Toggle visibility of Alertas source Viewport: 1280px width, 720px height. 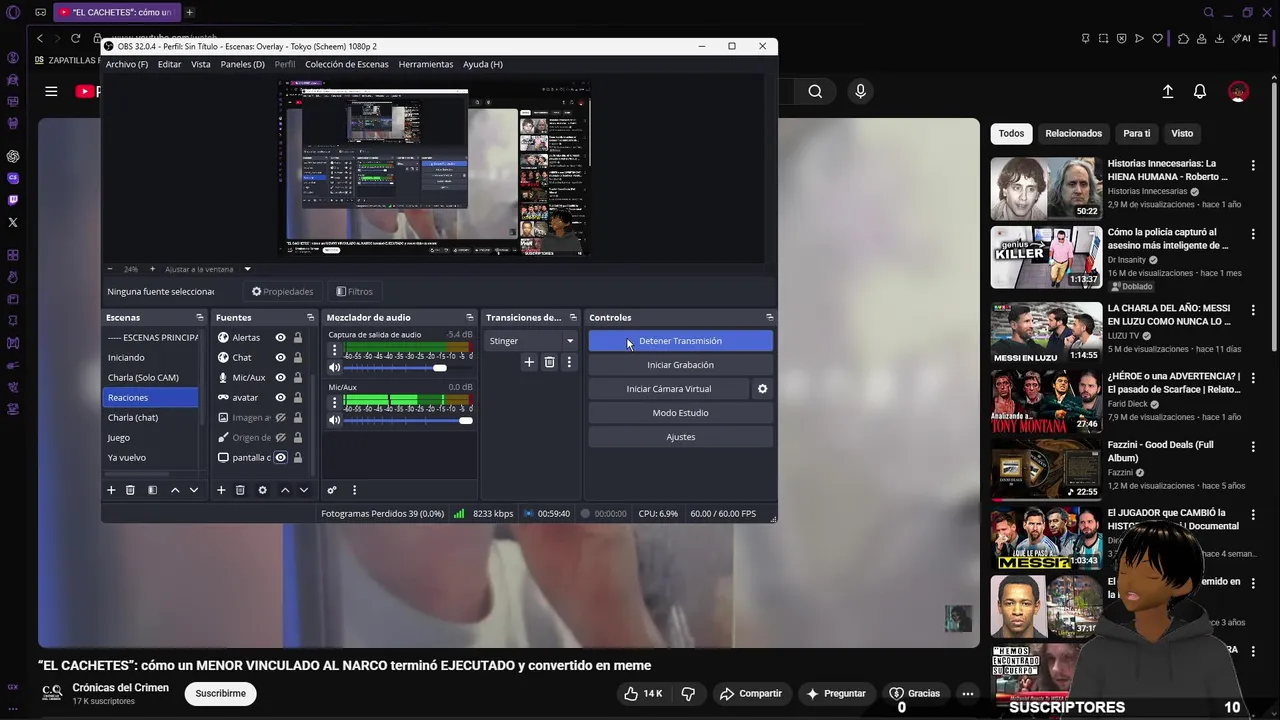coord(281,337)
